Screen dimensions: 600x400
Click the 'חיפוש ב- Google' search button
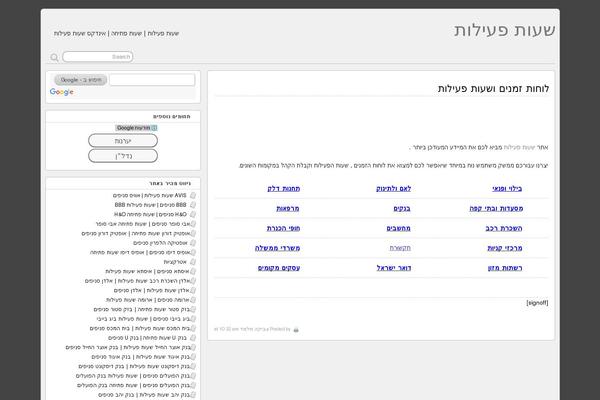pyautogui.click(x=81, y=80)
